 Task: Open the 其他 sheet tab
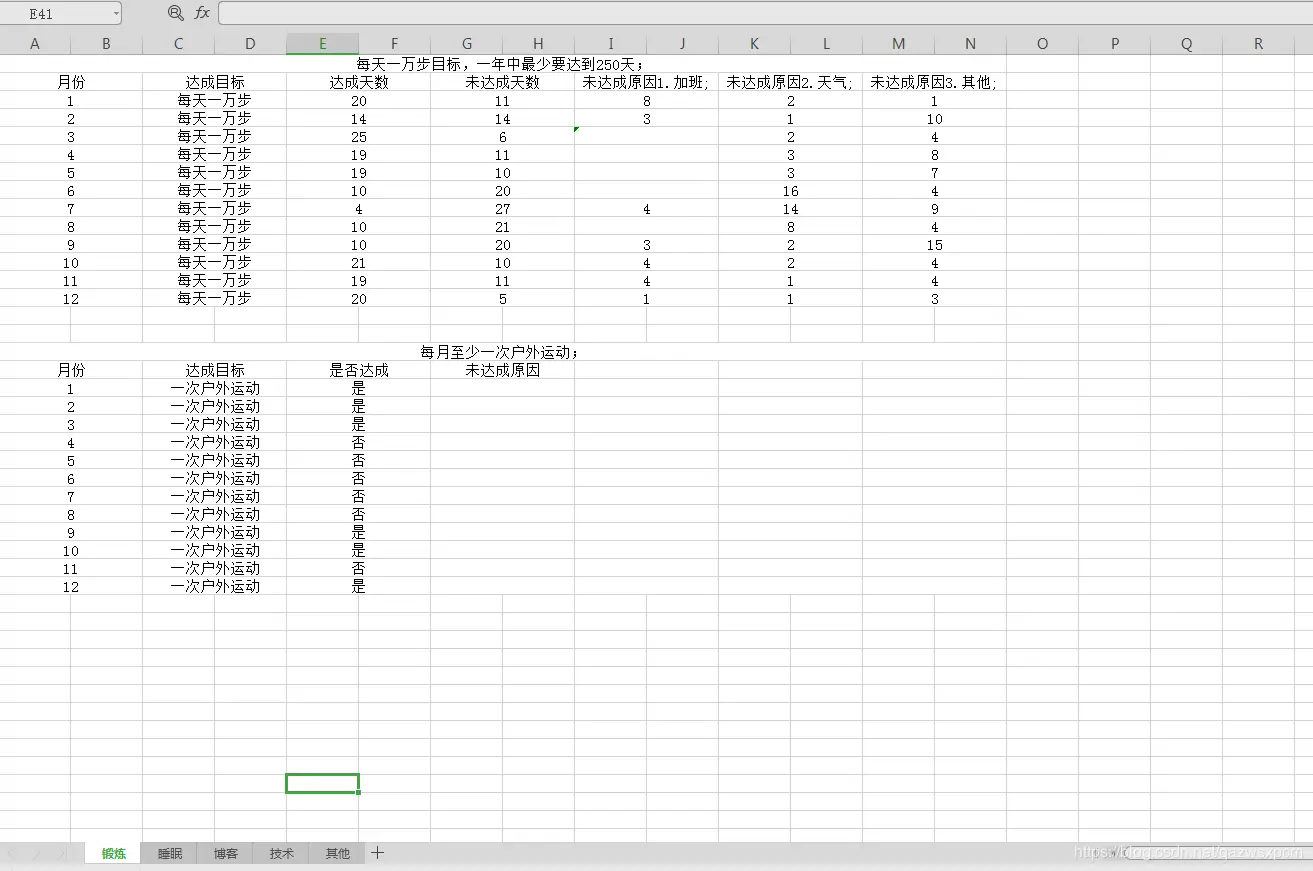pos(338,853)
